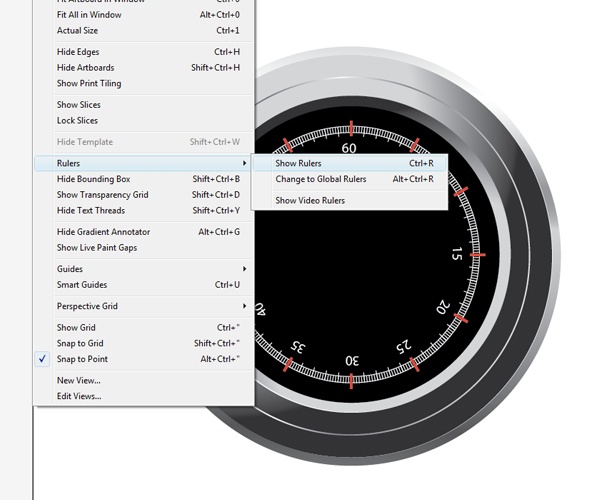The image size is (600, 500).
Task: Choose Hide Gradient Annotator
Action: (144, 232)
